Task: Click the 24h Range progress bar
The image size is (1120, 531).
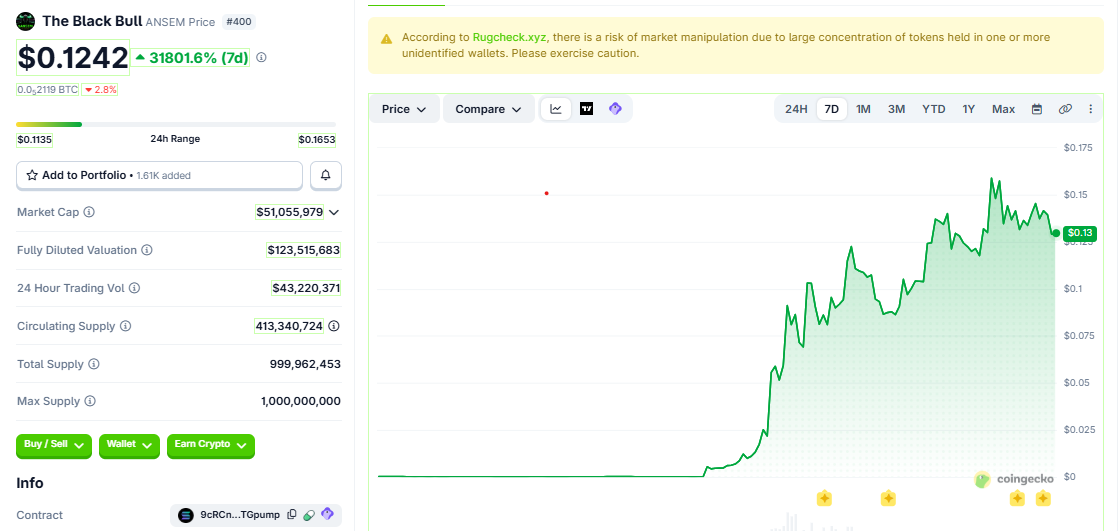Action: coord(176,124)
